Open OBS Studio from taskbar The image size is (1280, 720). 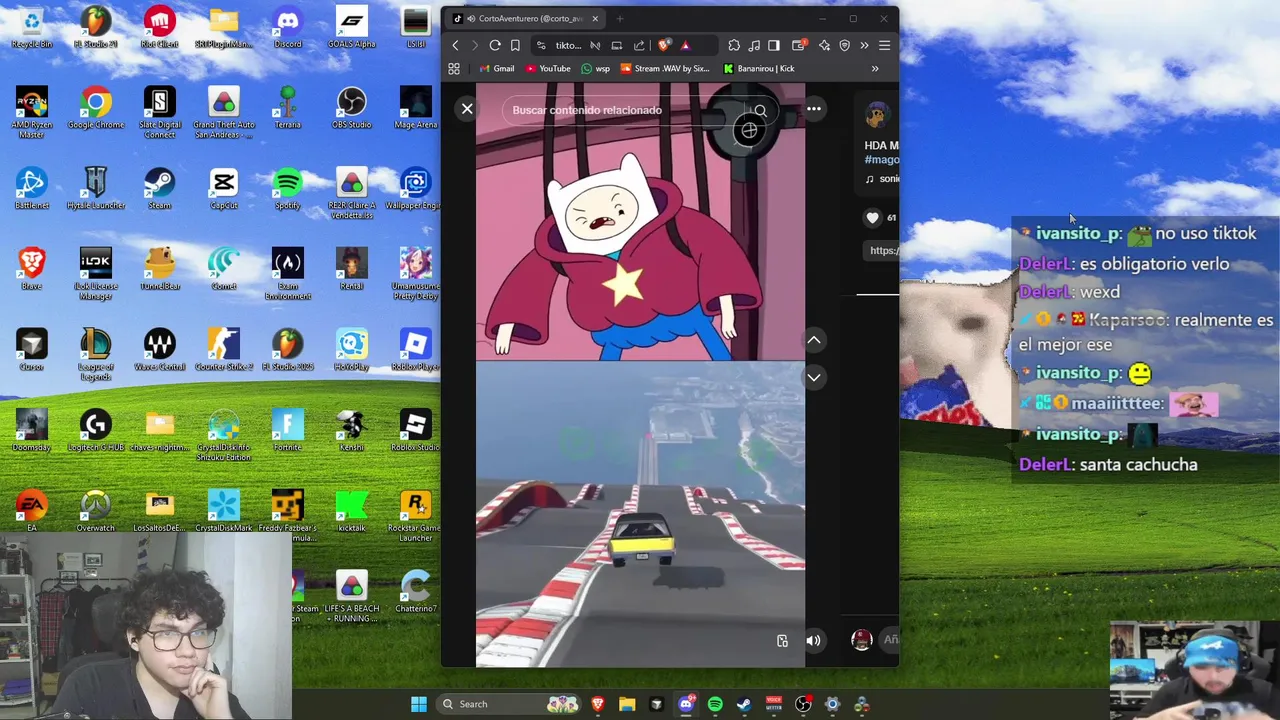[x=803, y=704]
